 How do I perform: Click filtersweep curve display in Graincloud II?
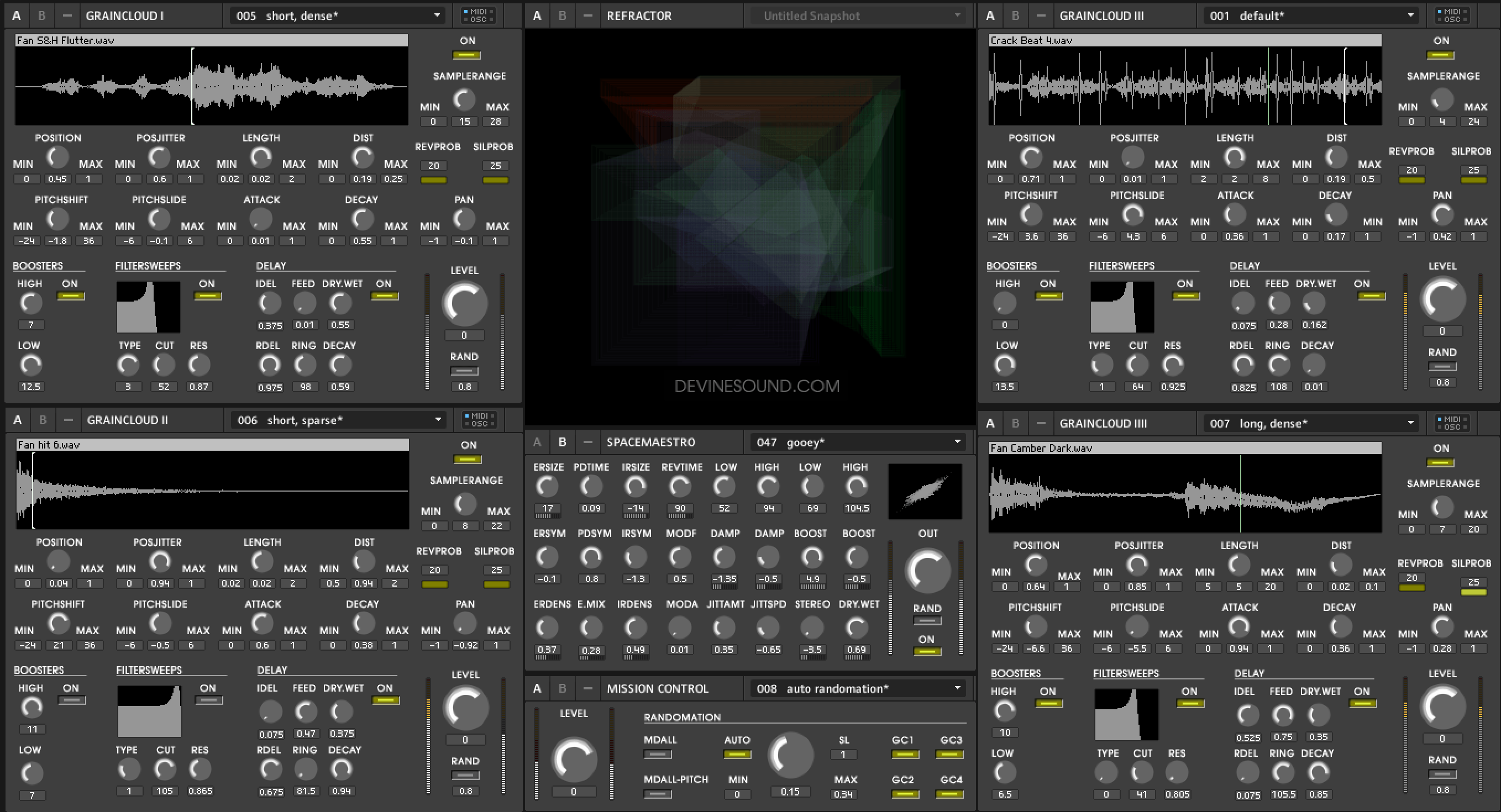150,711
